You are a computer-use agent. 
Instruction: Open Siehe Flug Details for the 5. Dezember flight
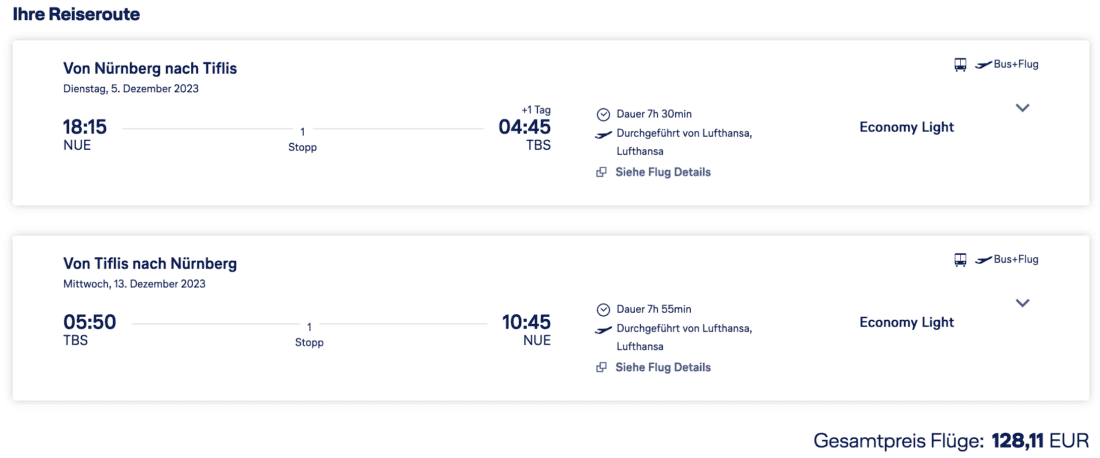click(662, 172)
